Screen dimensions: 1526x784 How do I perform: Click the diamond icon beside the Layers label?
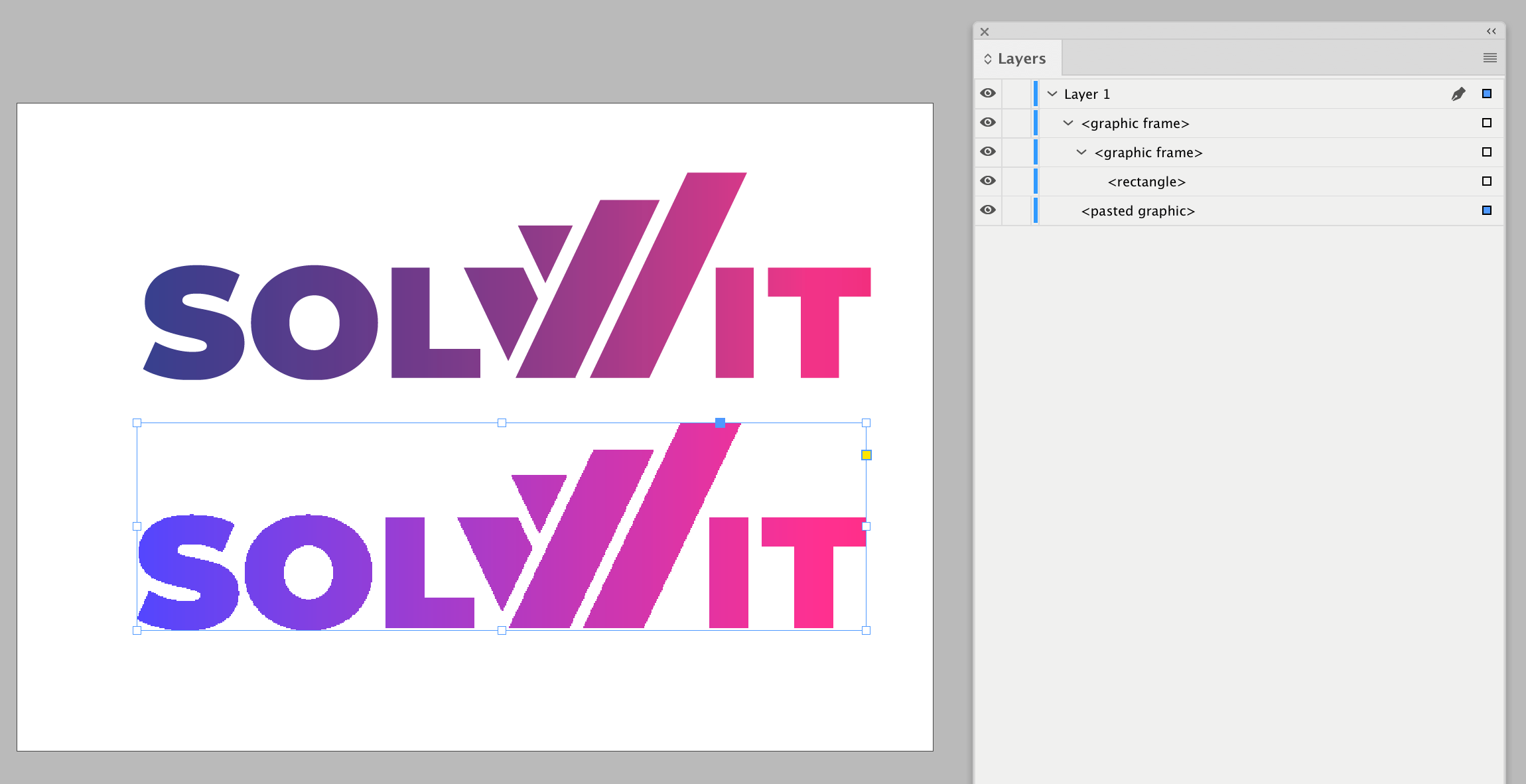989,58
